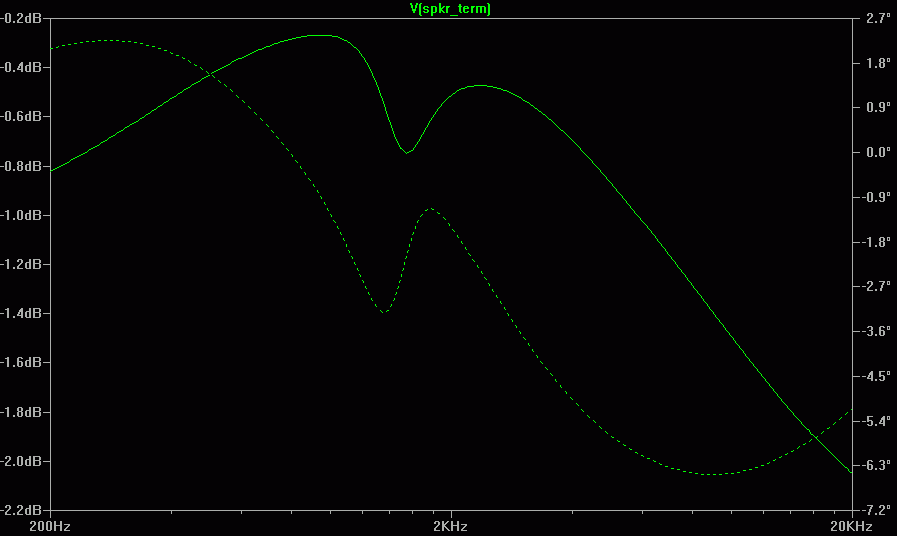Click the -0.4dB left axis label
Screen dimensions: 897x536
coord(21,68)
